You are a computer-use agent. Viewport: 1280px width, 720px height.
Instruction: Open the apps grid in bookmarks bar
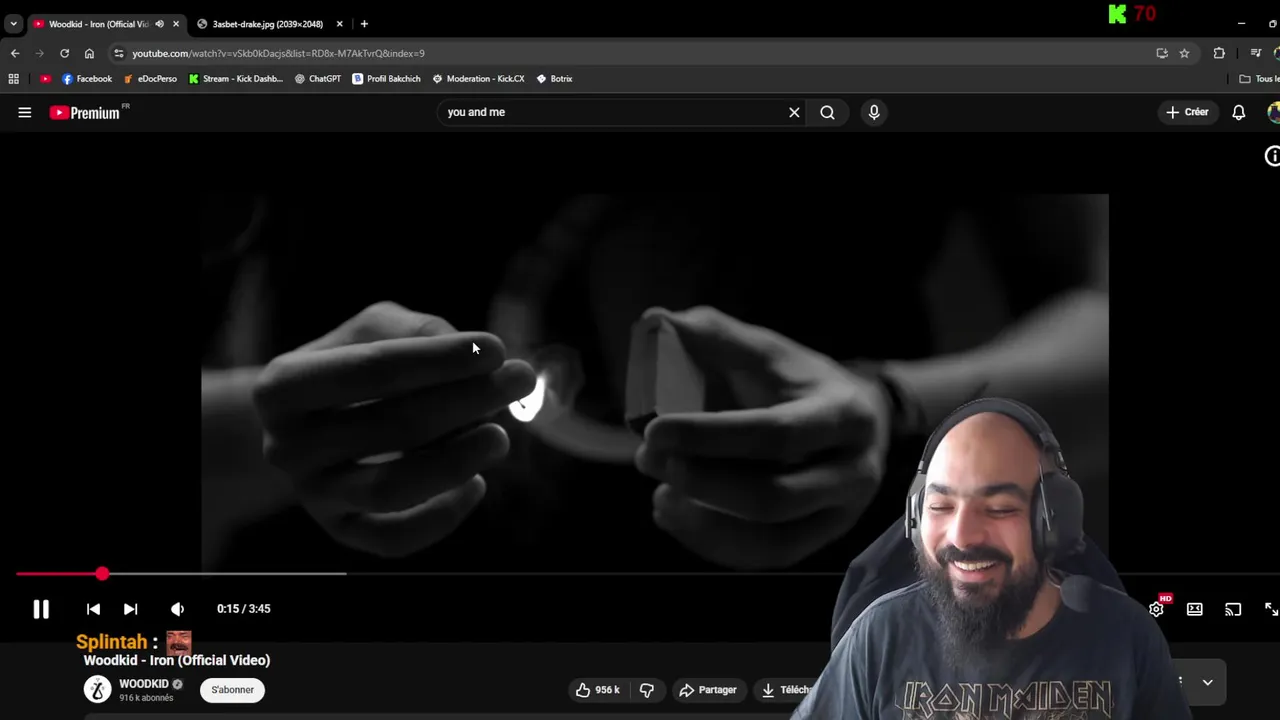click(x=14, y=79)
